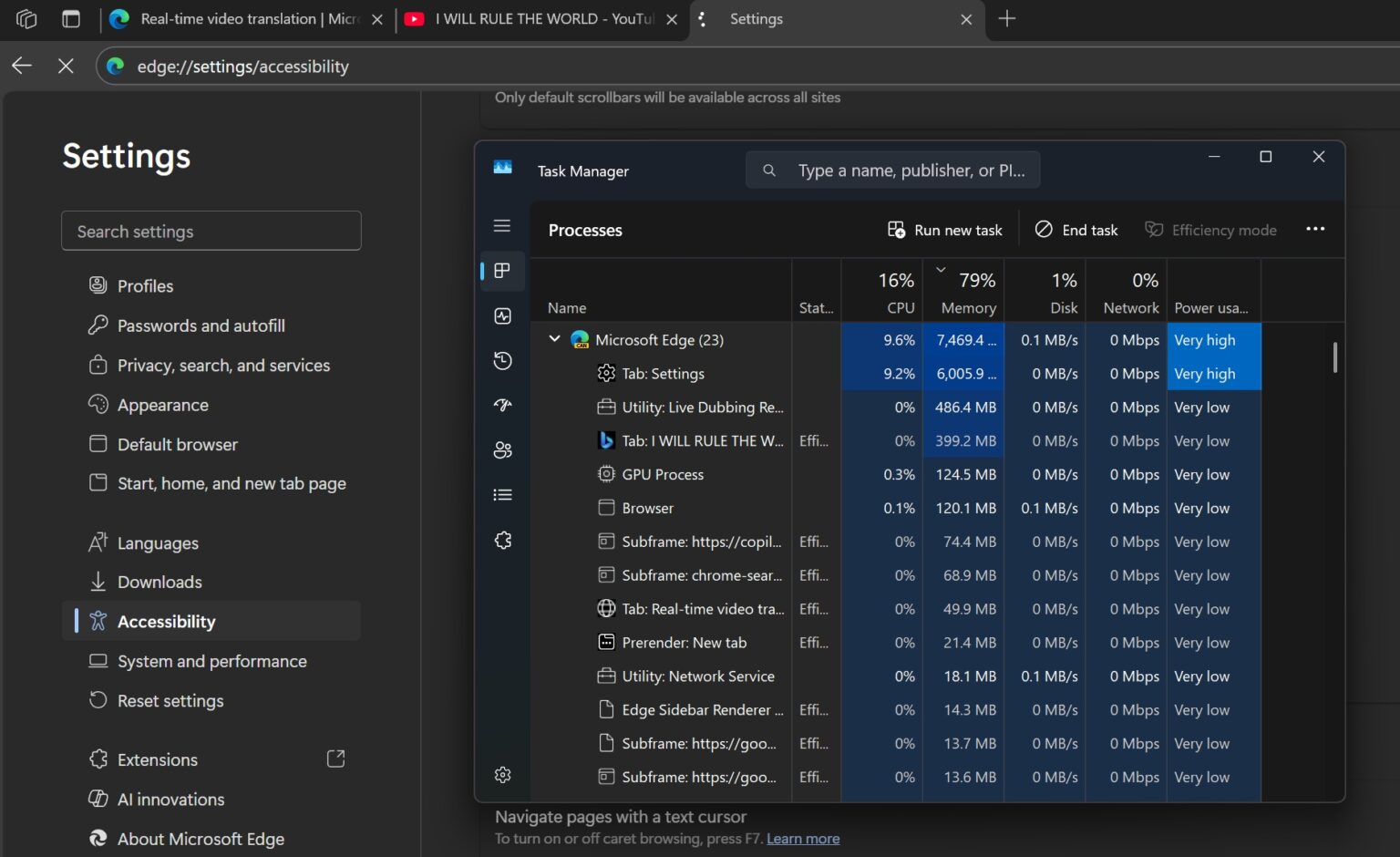
Task: Open the Memory column sort dropdown
Action: pyautogui.click(x=941, y=270)
